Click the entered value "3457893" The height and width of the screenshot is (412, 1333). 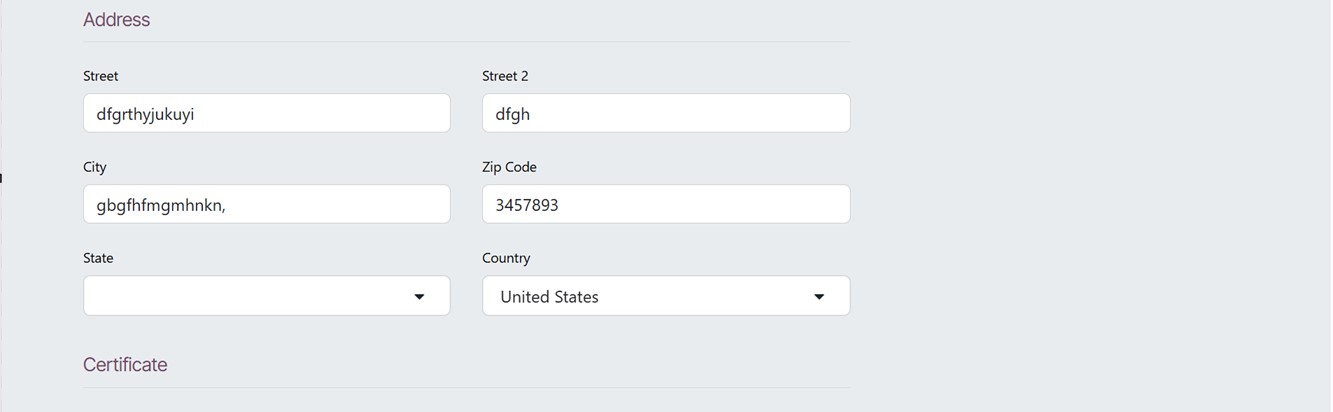pyautogui.click(x=527, y=205)
